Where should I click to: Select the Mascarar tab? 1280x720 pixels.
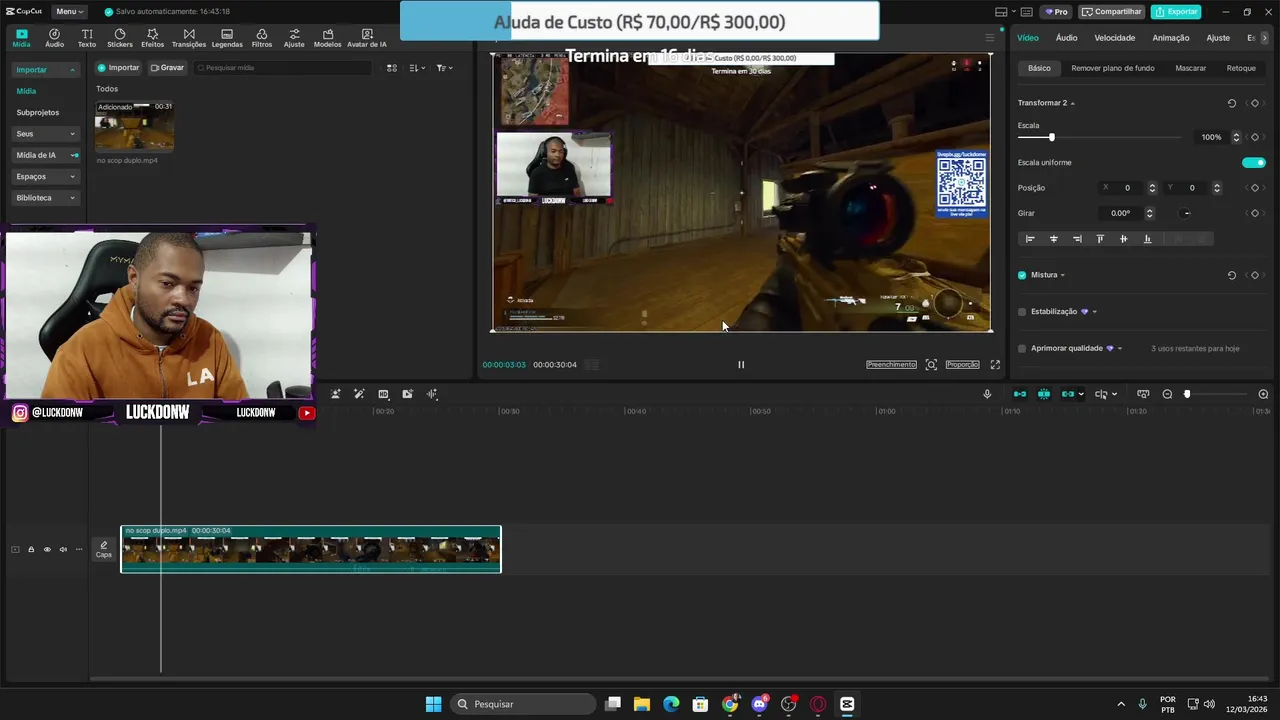[x=1190, y=68]
